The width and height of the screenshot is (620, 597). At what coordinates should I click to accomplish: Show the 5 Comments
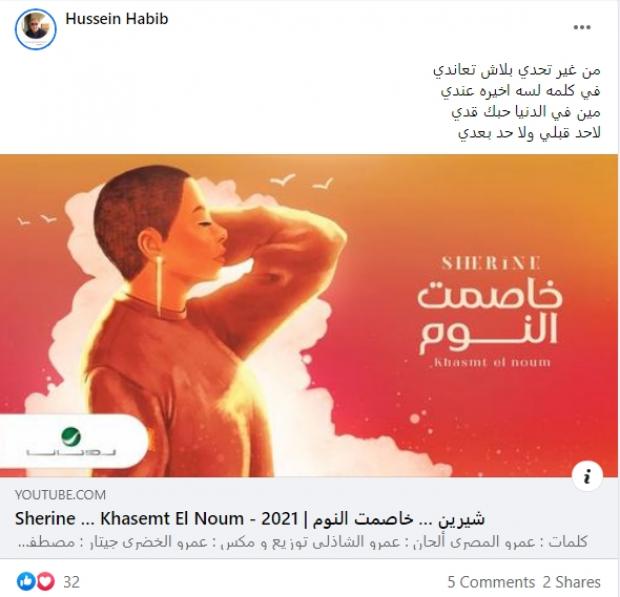coord(491,582)
